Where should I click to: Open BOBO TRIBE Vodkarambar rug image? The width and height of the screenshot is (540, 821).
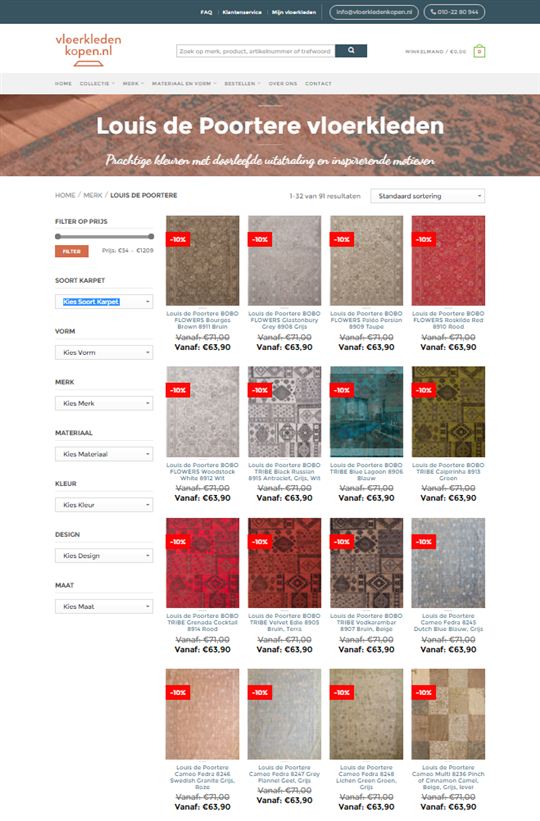pos(367,563)
